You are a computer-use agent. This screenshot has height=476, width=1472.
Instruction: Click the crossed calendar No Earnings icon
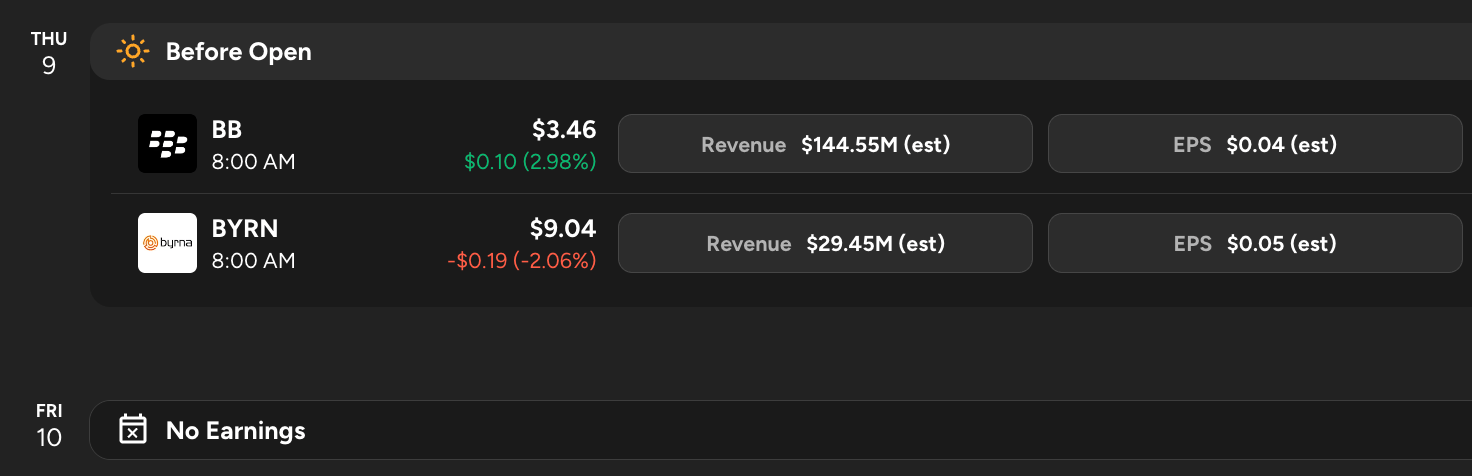coord(132,430)
